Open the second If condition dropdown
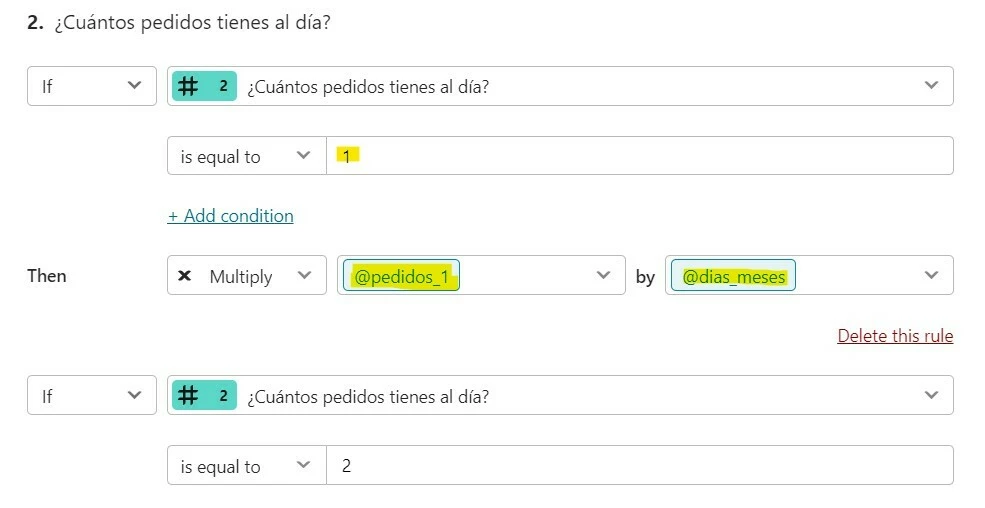Screen dimensions: 985x508 coord(91,396)
